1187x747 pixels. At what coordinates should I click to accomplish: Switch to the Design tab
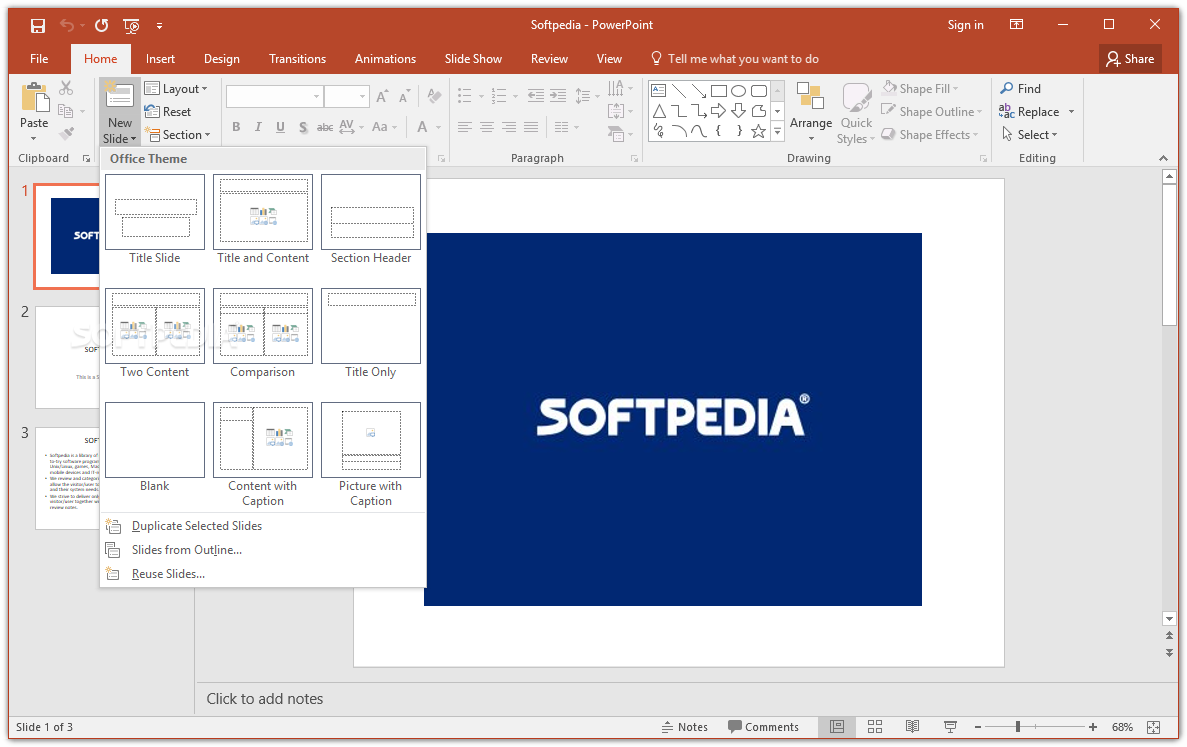(x=222, y=58)
